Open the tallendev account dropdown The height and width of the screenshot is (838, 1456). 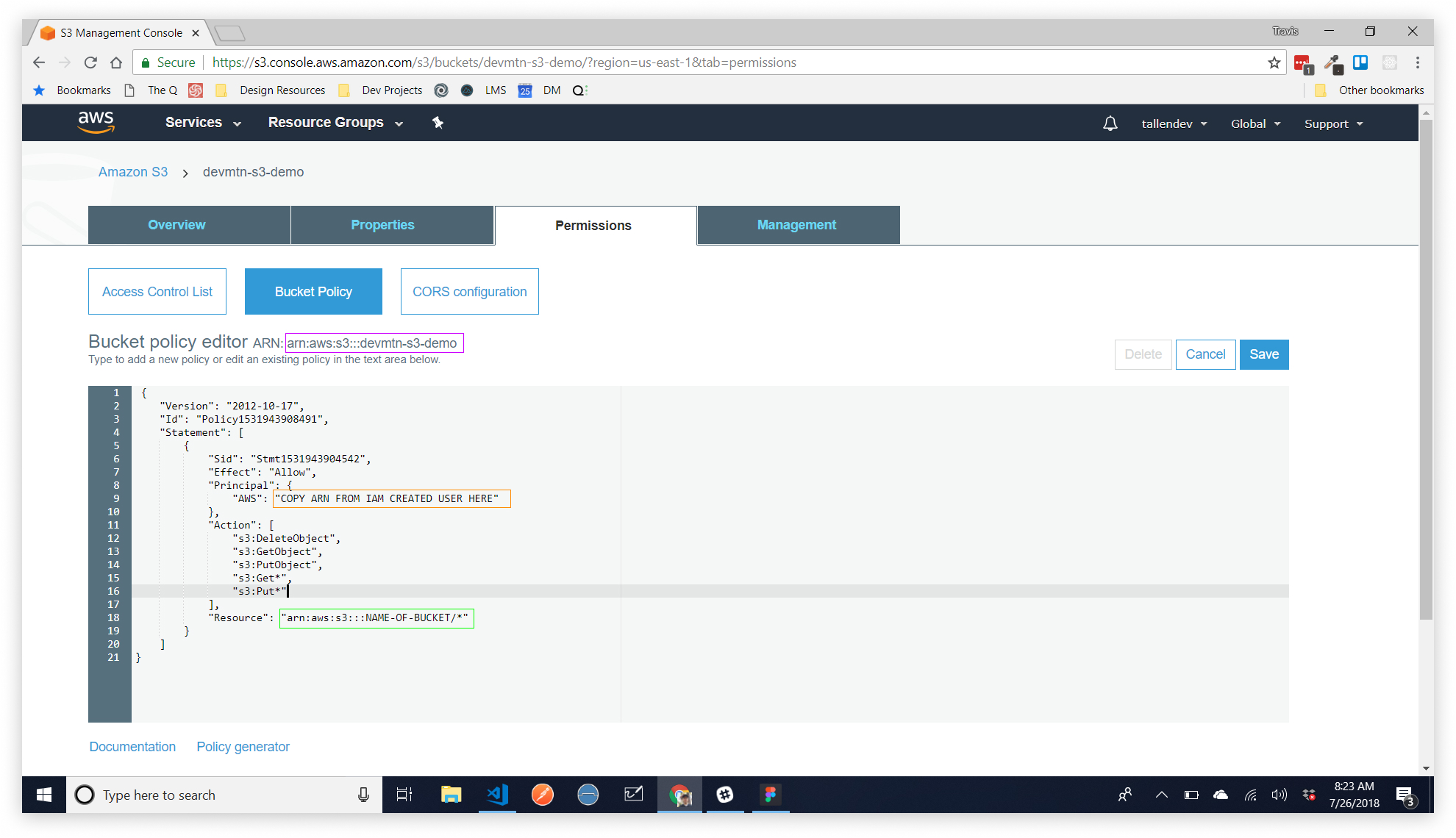(1174, 123)
